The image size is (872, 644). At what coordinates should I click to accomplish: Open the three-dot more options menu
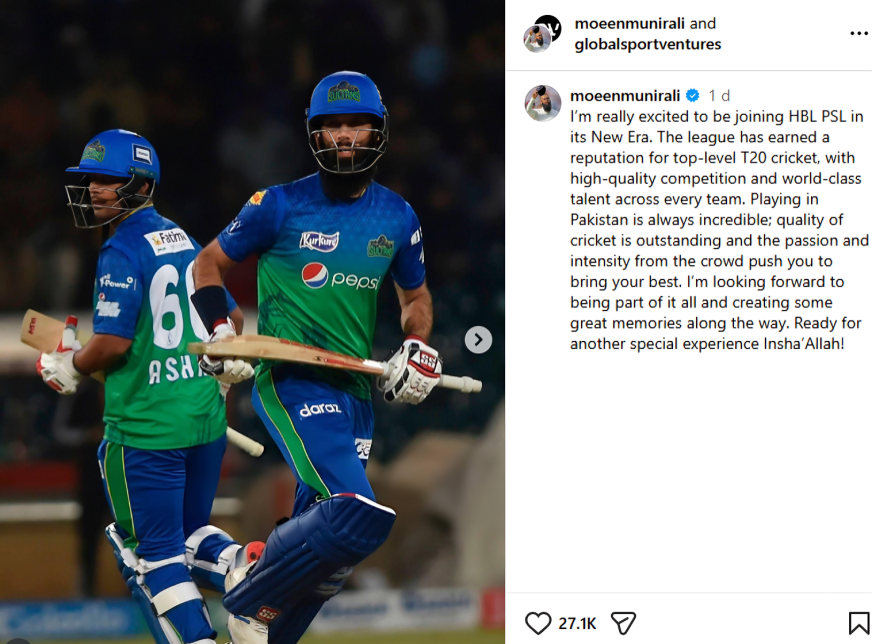[859, 34]
